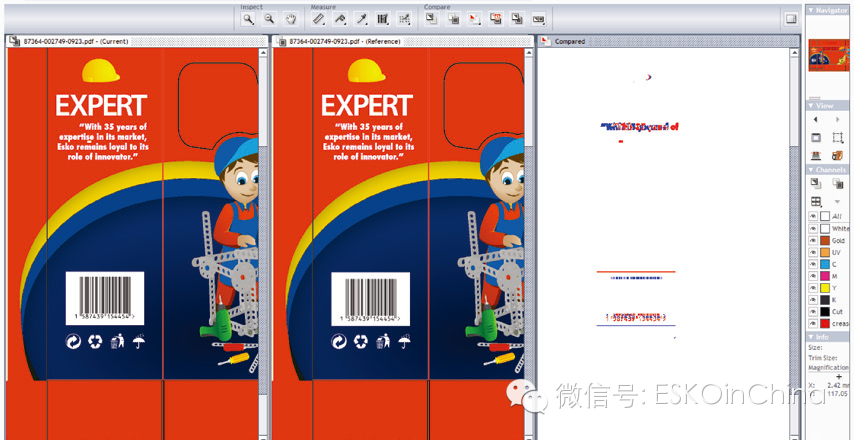Click the Magnification label in Info

click(828, 368)
